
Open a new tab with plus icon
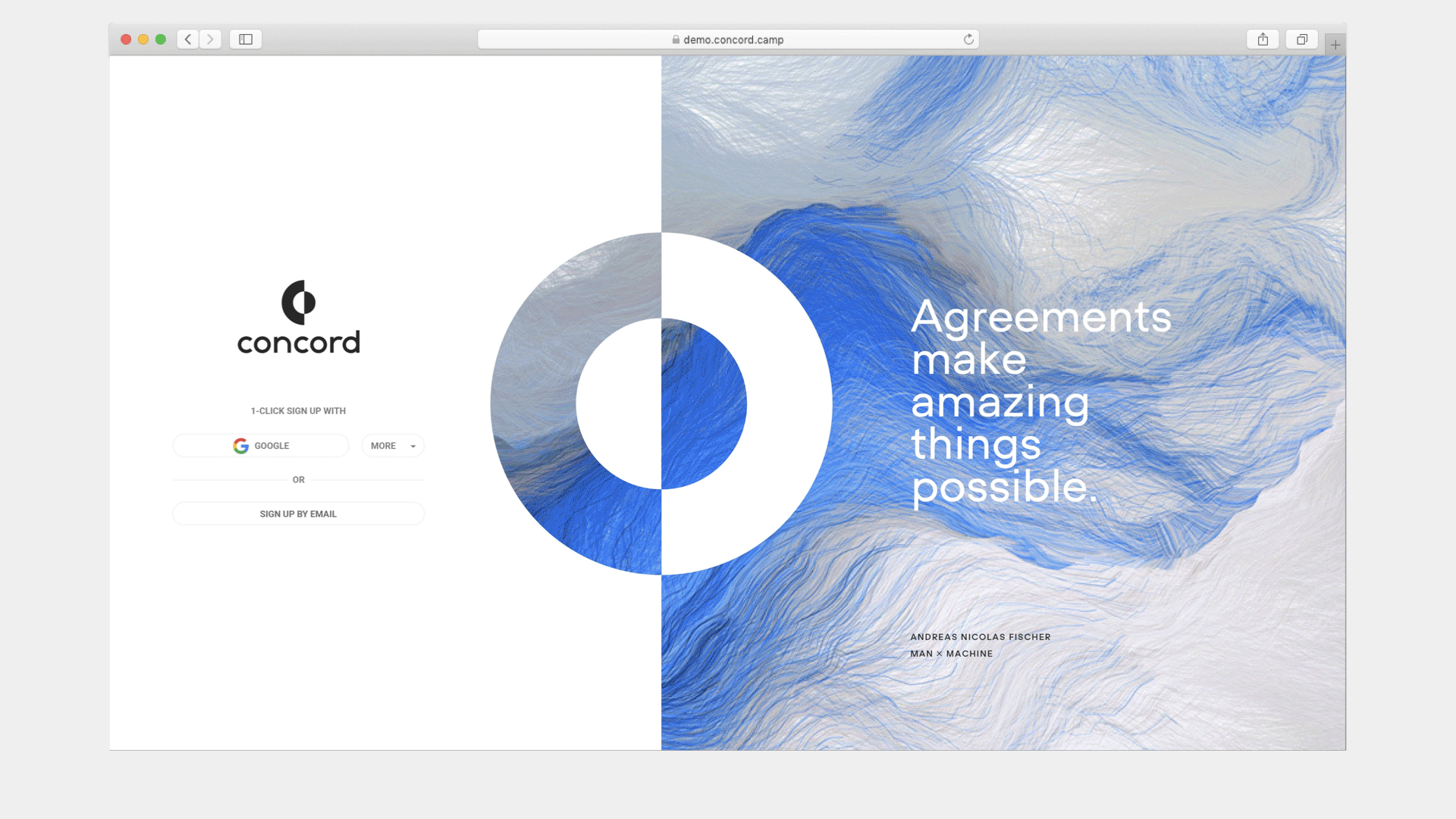tap(1335, 45)
